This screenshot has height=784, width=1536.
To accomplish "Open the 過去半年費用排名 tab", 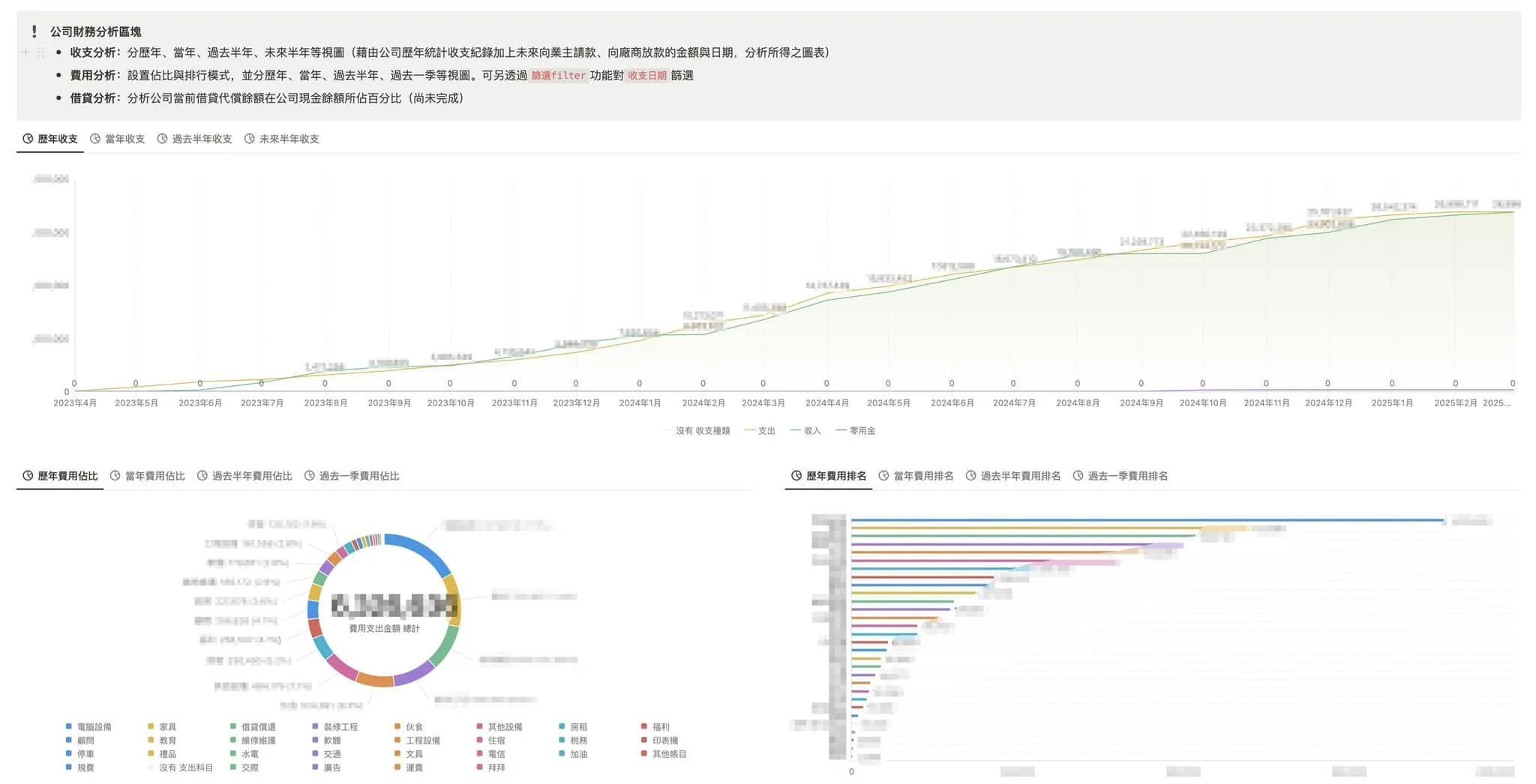I will pos(1013,476).
